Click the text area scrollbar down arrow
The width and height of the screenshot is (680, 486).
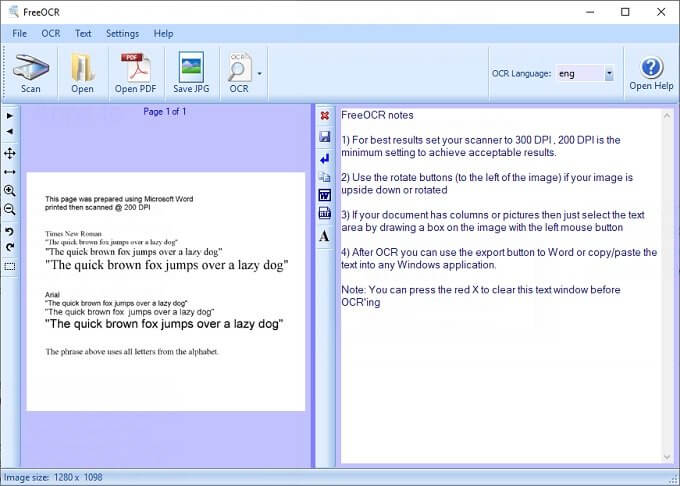(x=667, y=457)
